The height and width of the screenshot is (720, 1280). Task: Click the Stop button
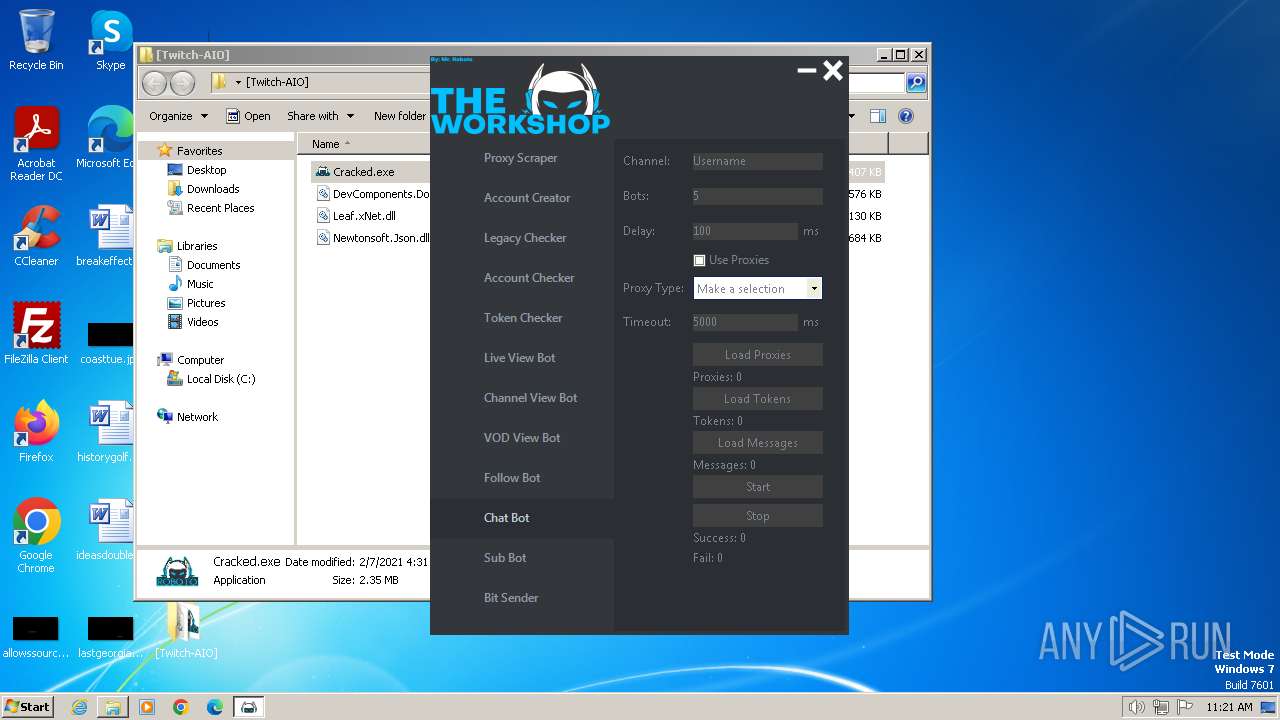(757, 516)
